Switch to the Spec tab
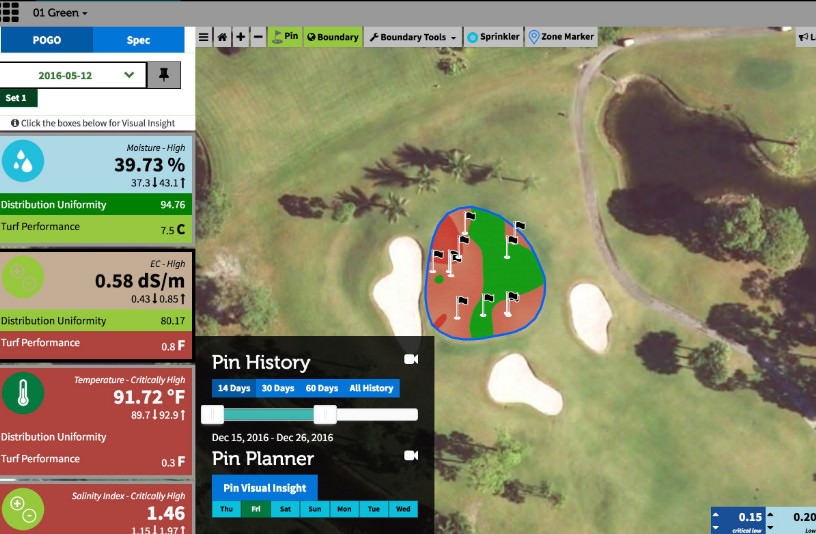The image size is (816, 534). [138, 40]
